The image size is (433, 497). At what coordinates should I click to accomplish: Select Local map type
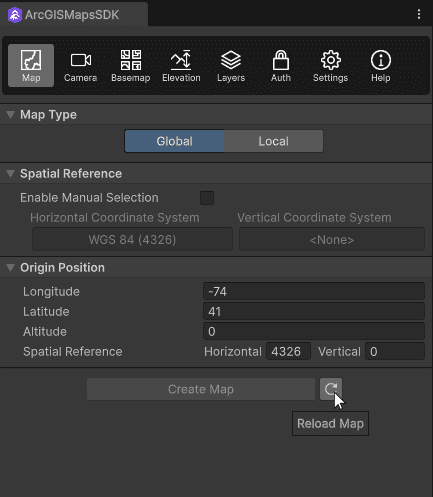(273, 141)
